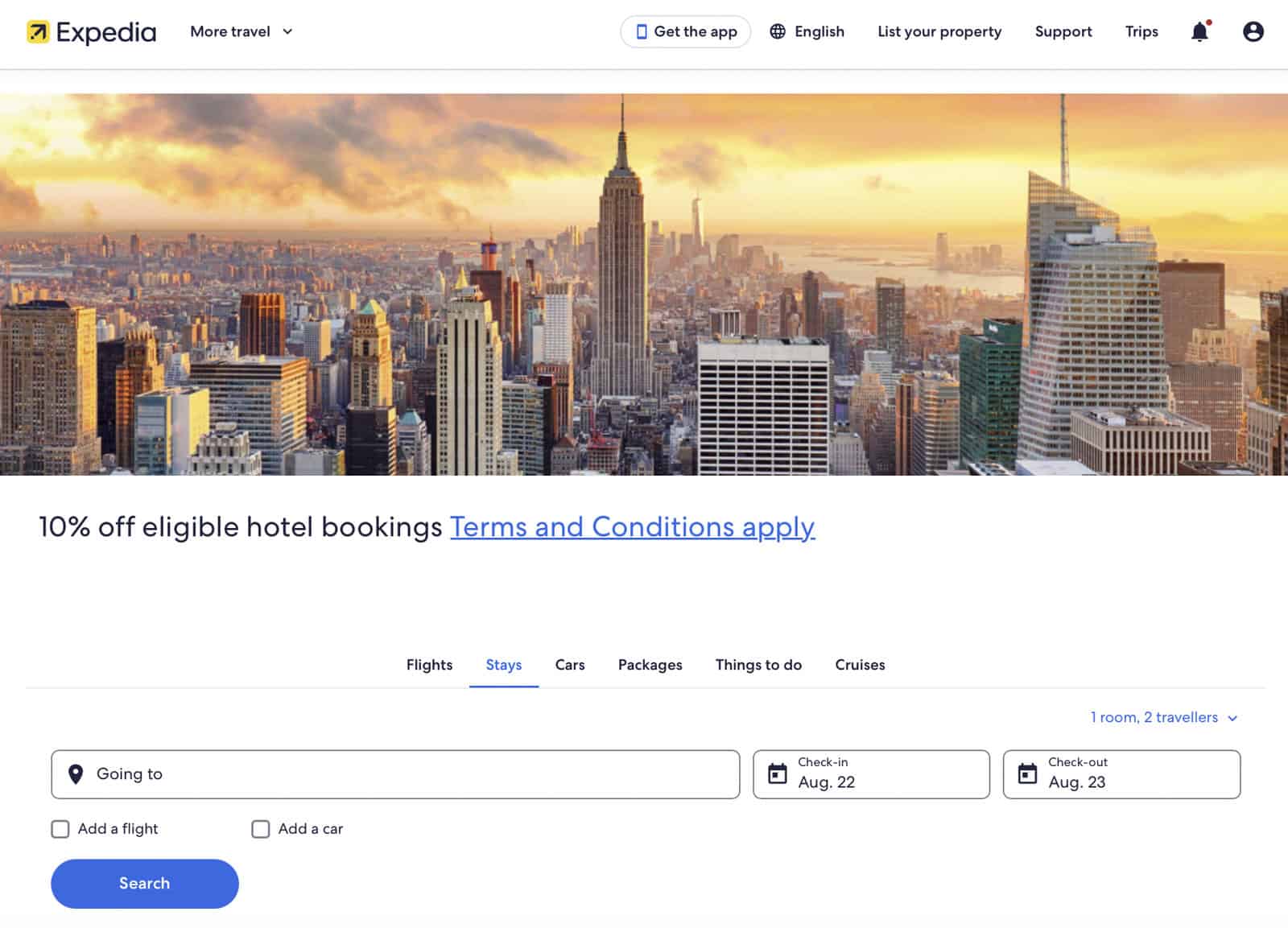Image resolution: width=1288 pixels, height=928 pixels.
Task: Switch to the Flights tab
Action: (x=429, y=665)
